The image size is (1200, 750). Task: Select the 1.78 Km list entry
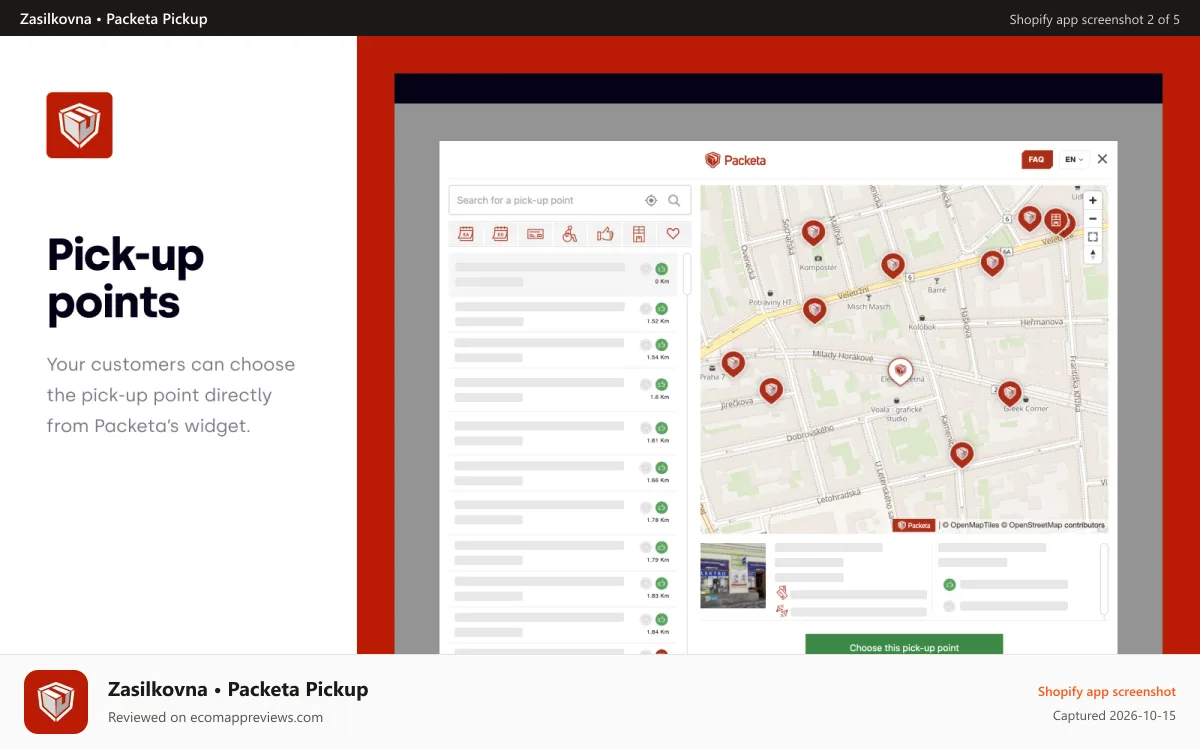[563, 512]
